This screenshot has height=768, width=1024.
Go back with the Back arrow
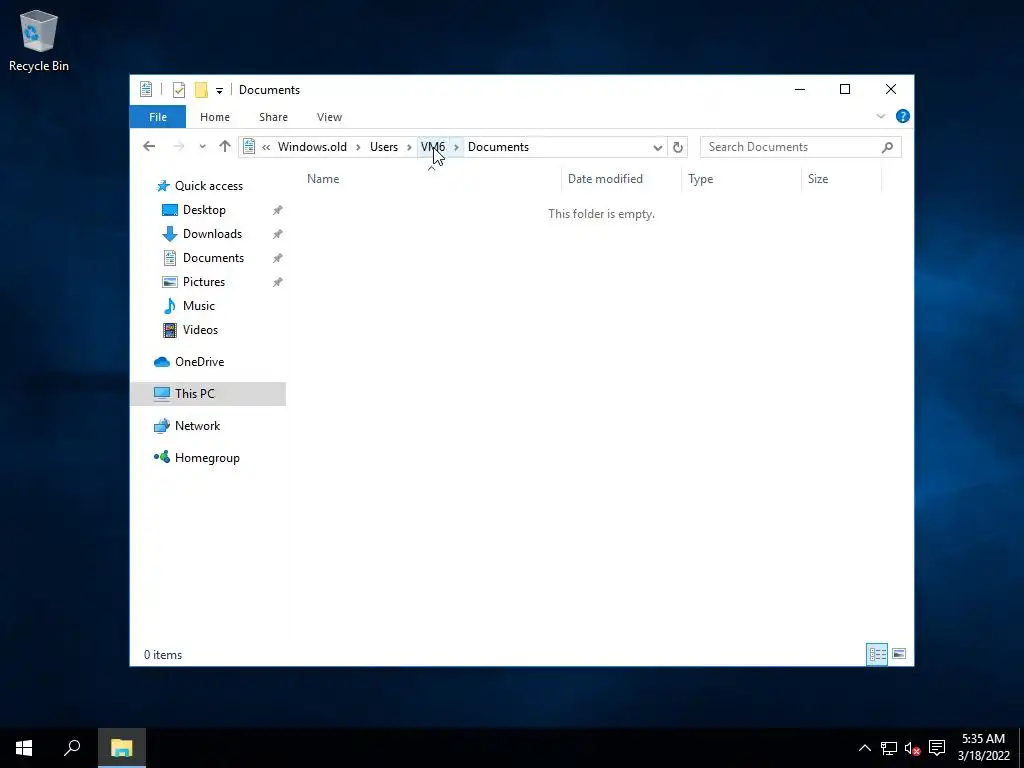click(149, 147)
